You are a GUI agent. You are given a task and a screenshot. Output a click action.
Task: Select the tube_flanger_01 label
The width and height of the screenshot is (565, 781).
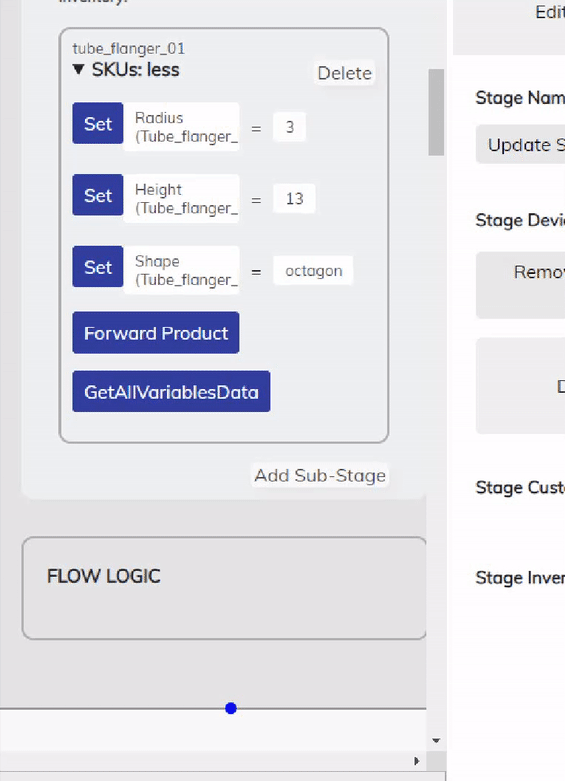pos(129,49)
